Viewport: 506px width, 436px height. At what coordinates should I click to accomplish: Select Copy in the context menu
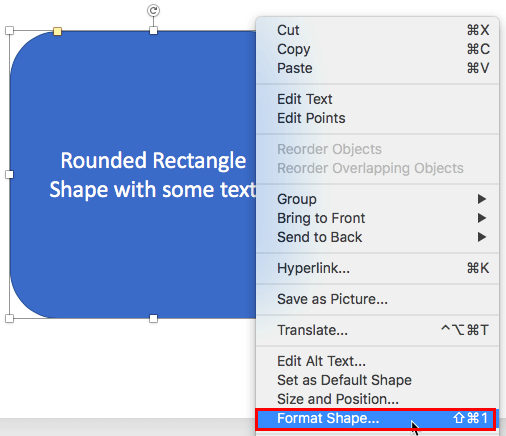tap(377, 49)
